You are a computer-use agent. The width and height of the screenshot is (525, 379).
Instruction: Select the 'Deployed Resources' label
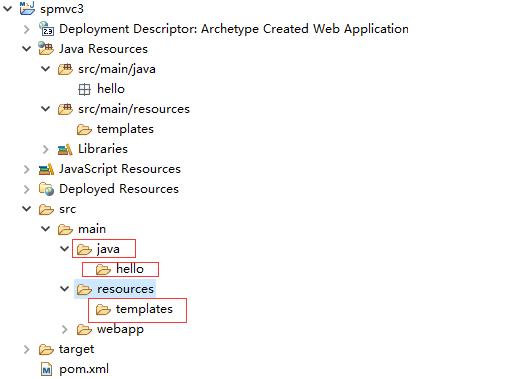(119, 189)
